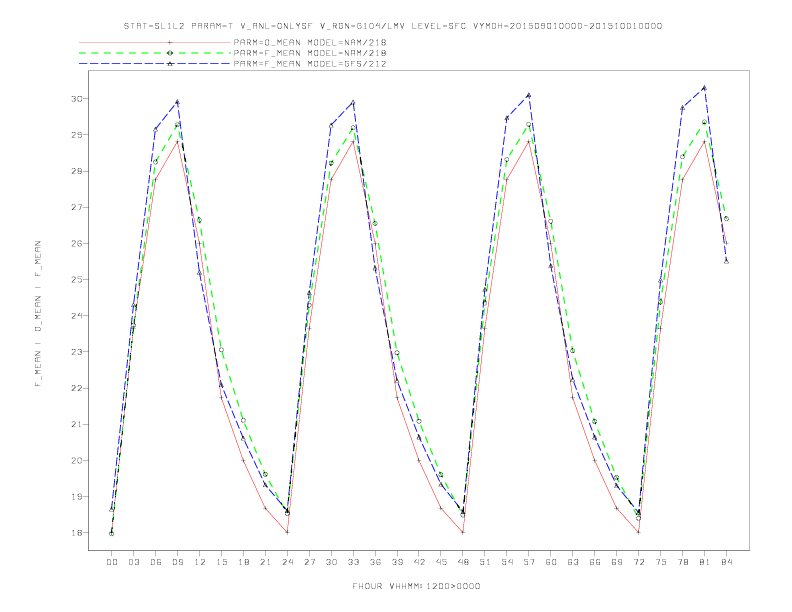Click the red solid legend line sample
Viewport: 792px width, 612px height.
155,42
